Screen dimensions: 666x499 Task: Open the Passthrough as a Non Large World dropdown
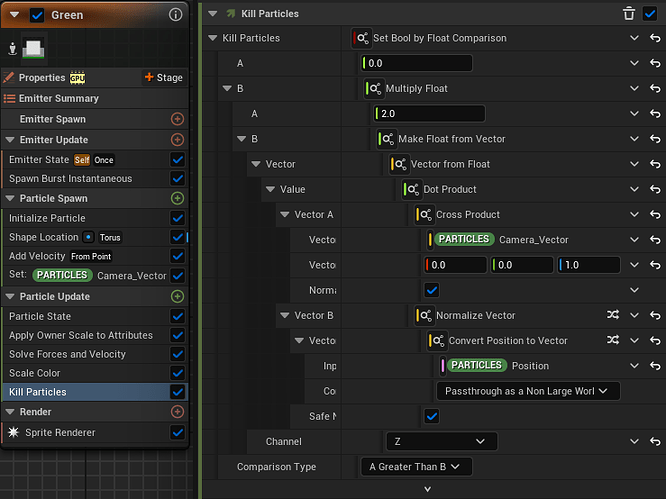(x=528, y=391)
